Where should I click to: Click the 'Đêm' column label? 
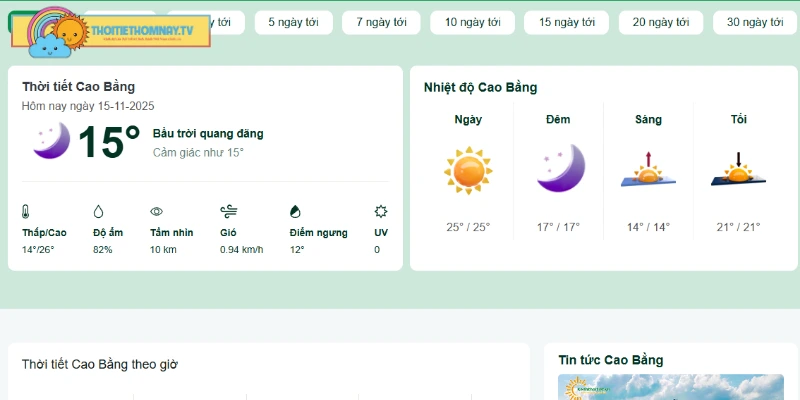pos(558,119)
